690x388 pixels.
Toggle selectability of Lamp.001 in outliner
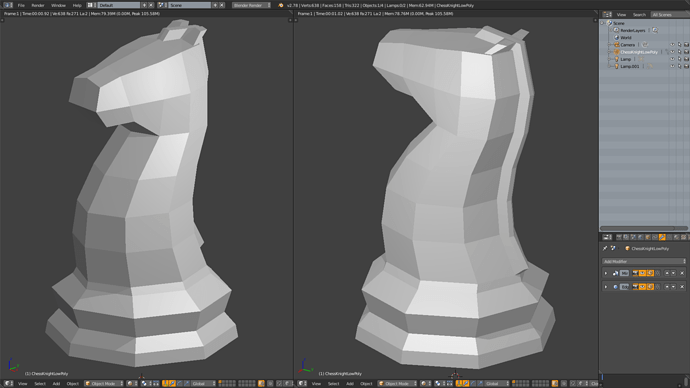[x=679, y=66]
